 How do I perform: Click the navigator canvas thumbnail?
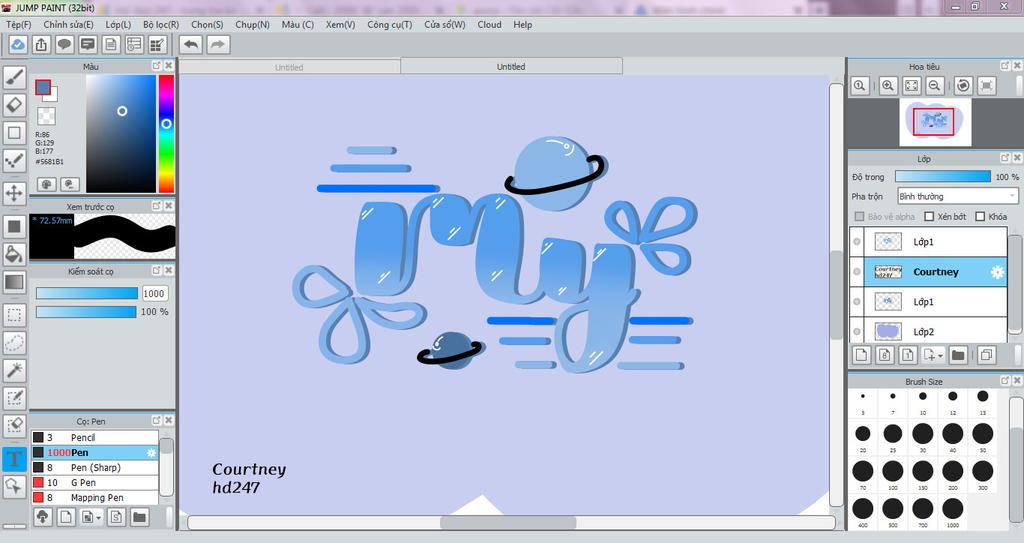[935, 122]
